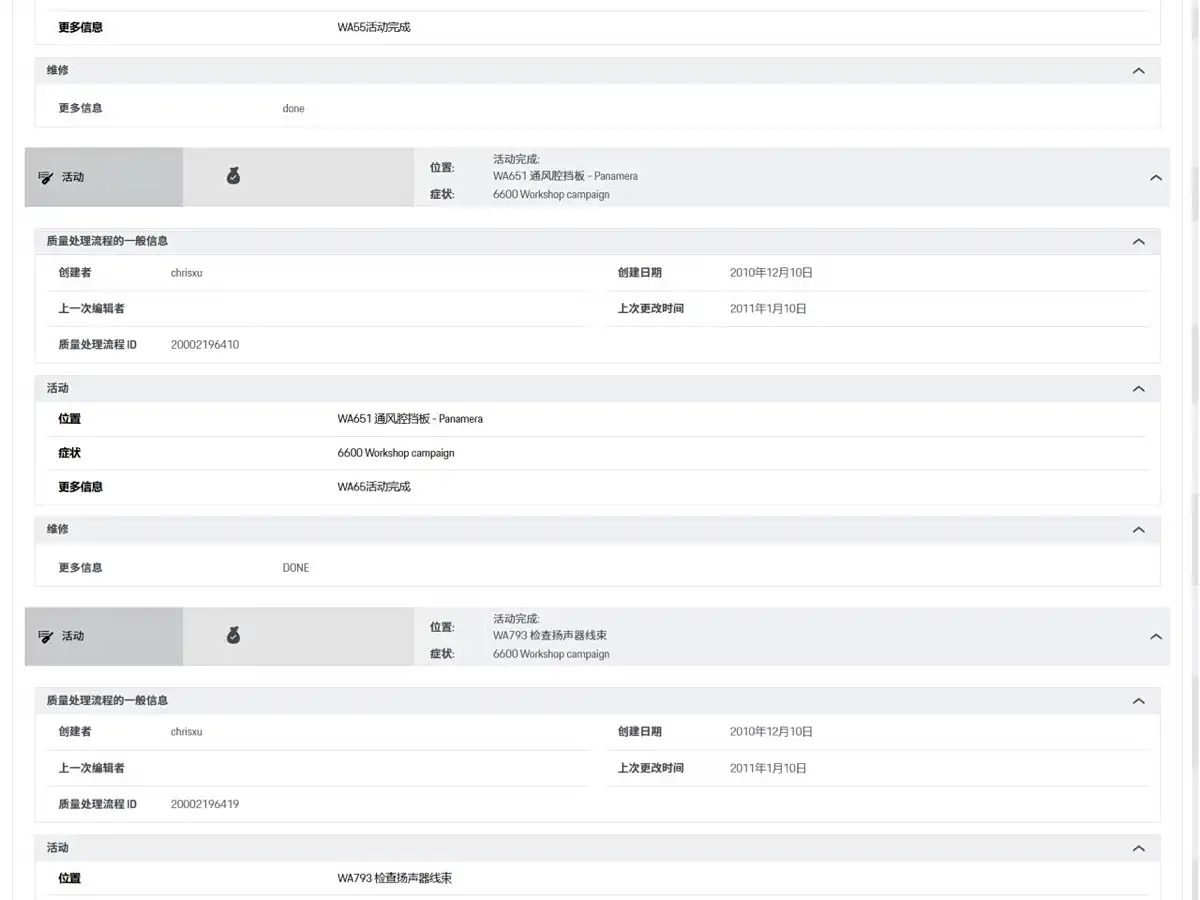
Task: Select the uppercase 'DONE' repair value
Action: click(296, 567)
